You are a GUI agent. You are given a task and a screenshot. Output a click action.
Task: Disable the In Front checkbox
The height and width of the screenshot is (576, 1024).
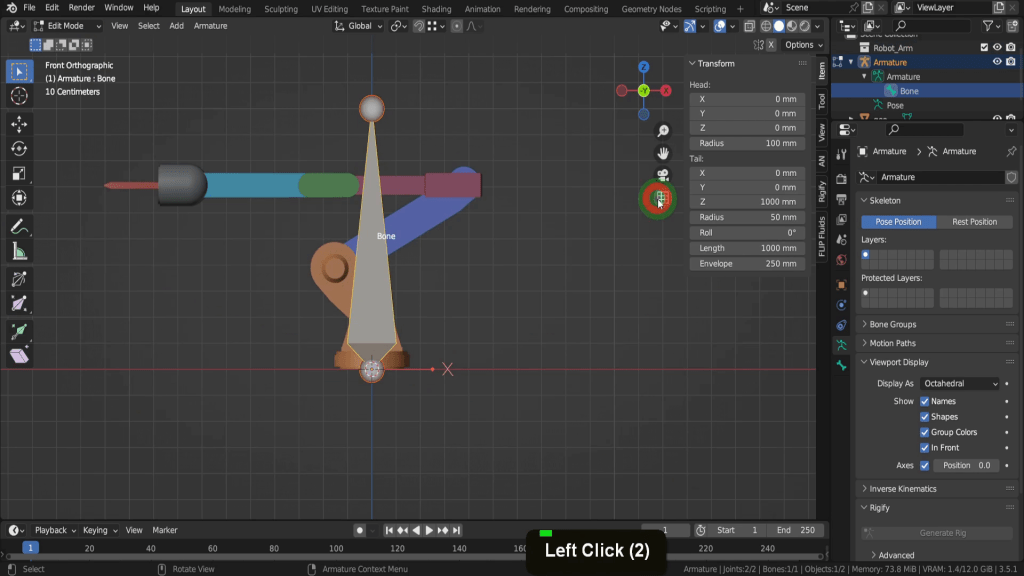click(x=924, y=448)
